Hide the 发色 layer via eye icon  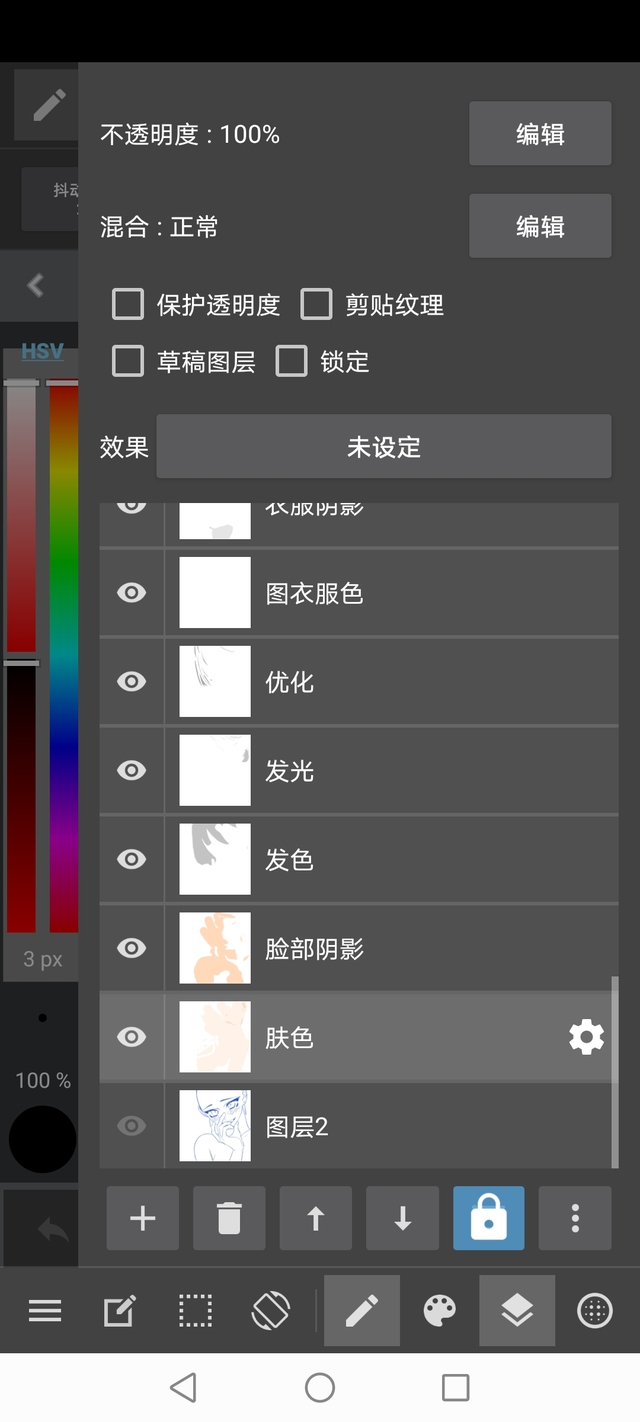coord(131,859)
